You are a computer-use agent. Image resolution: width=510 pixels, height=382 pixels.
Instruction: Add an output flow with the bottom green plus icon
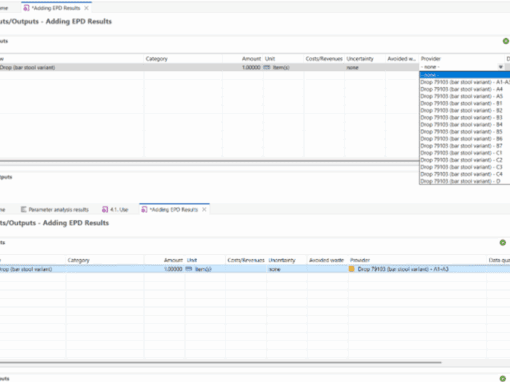(503, 378)
